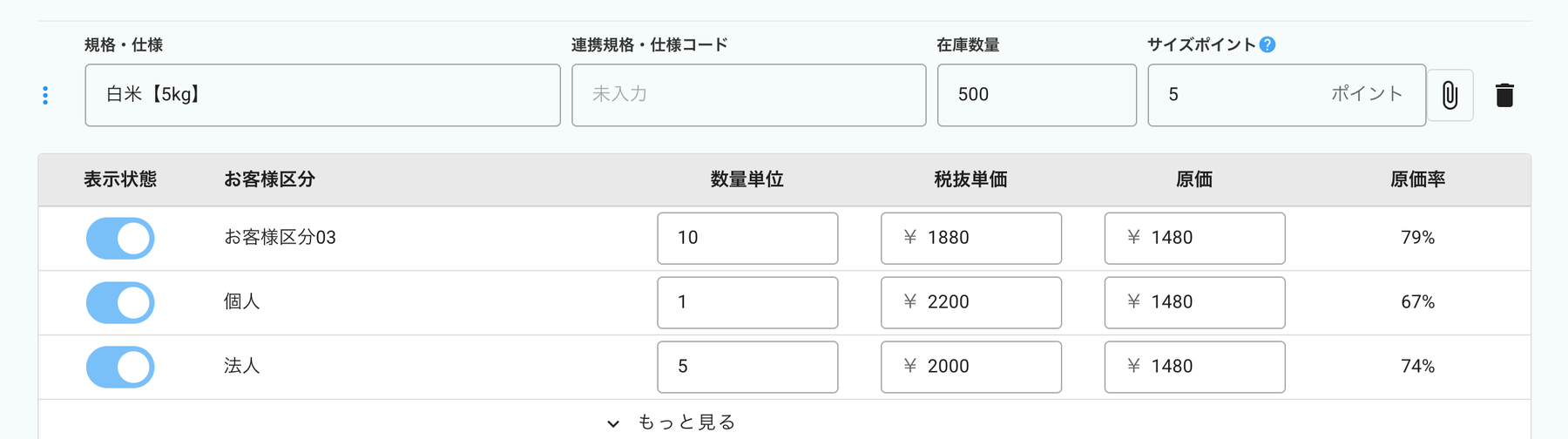Select the 在庫数量 field showing 500
1568x439 pixels.
(x=1037, y=95)
